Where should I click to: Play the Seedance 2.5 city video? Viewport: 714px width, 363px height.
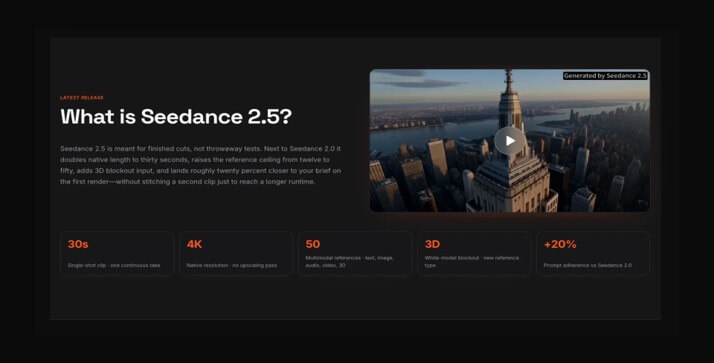510,141
